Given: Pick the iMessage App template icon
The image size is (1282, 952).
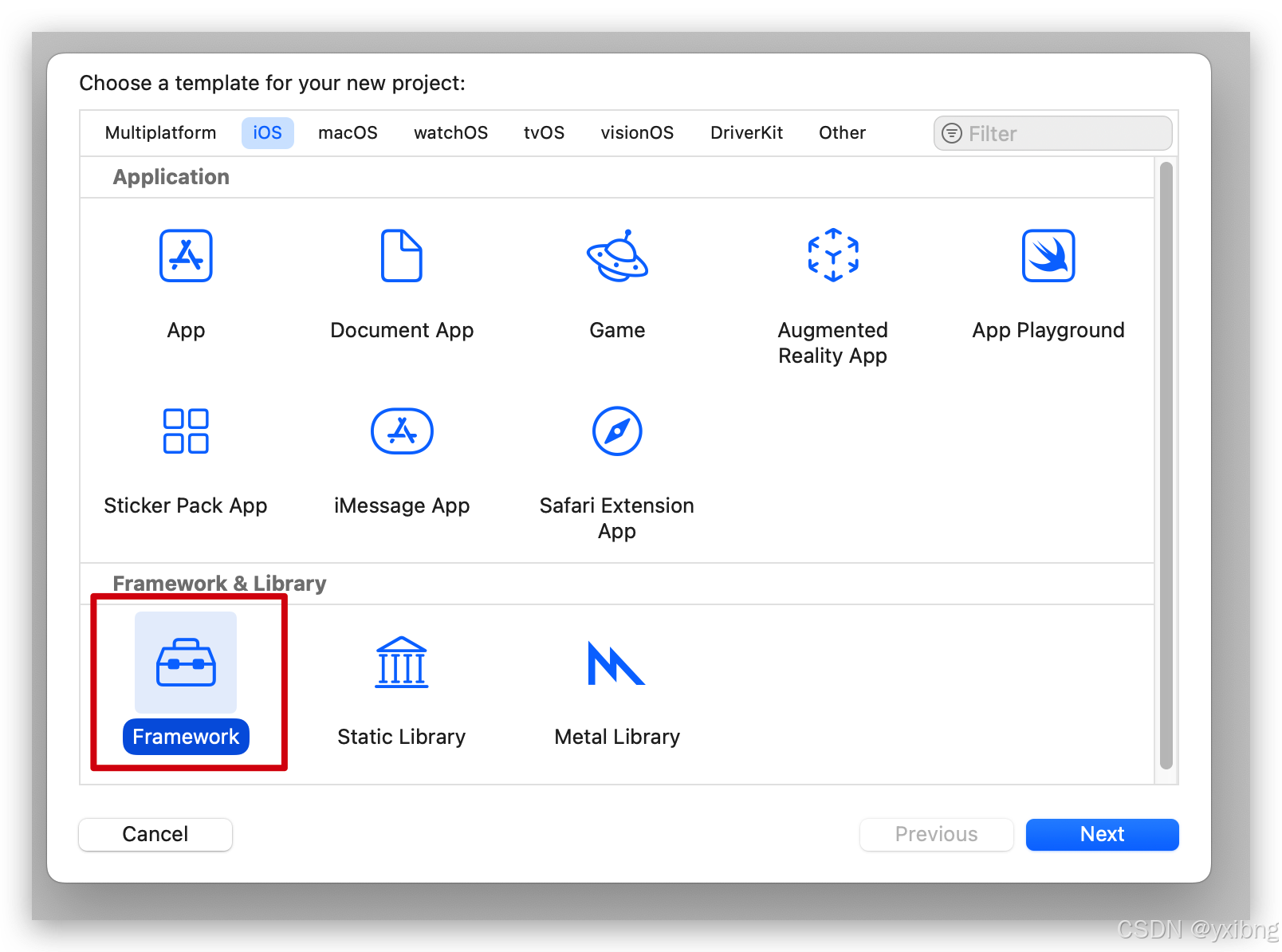Looking at the screenshot, I should pos(402,431).
